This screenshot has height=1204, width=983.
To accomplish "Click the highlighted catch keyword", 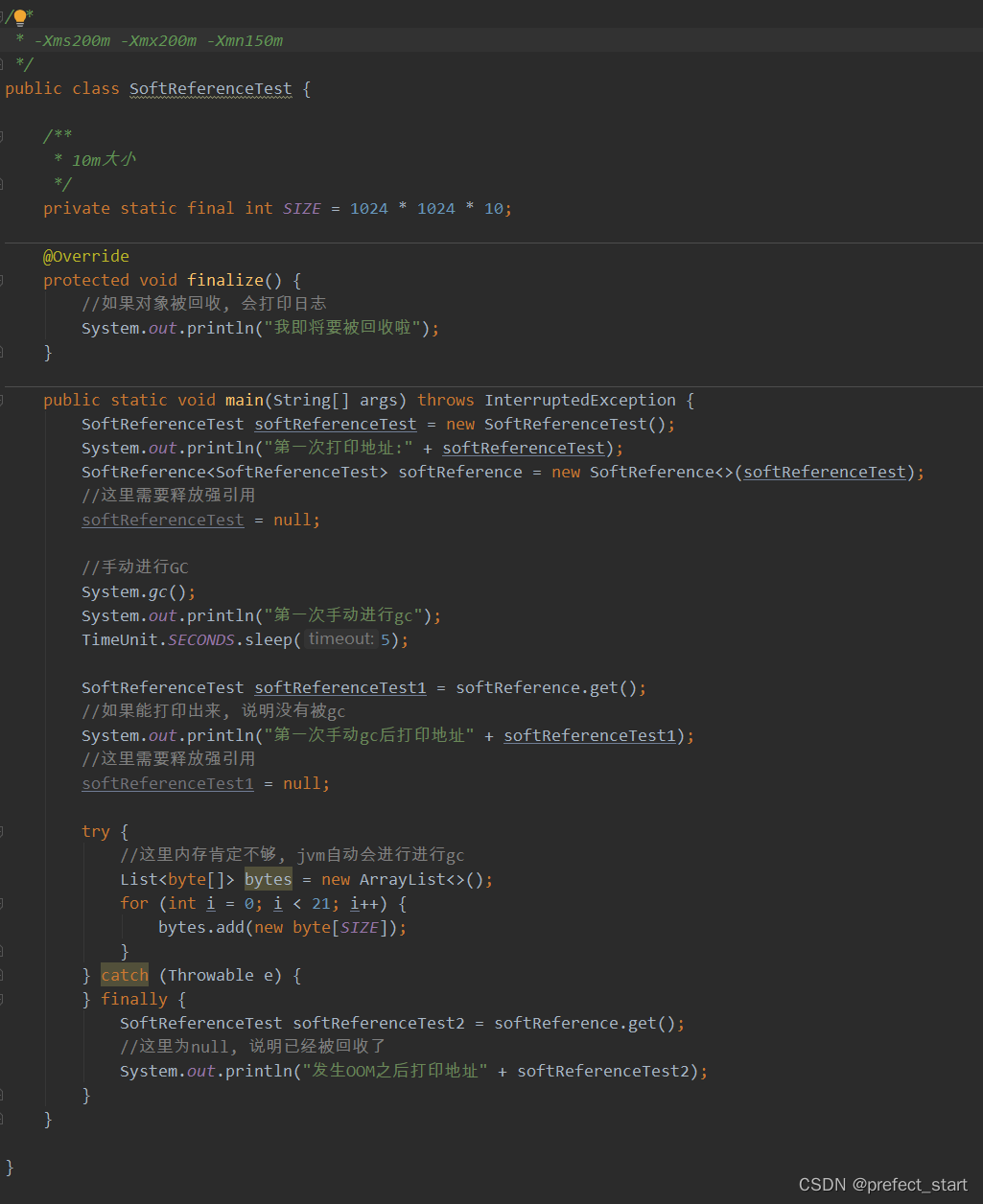I will (125, 975).
